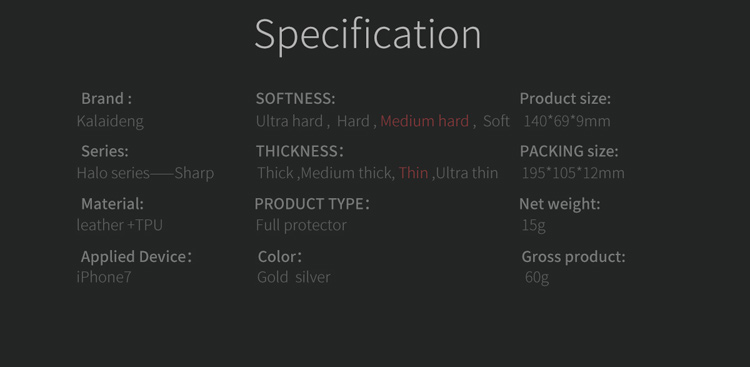The width and height of the screenshot is (750, 367).
Task: Click the iPhone7 applied device value
Action: tap(104, 277)
